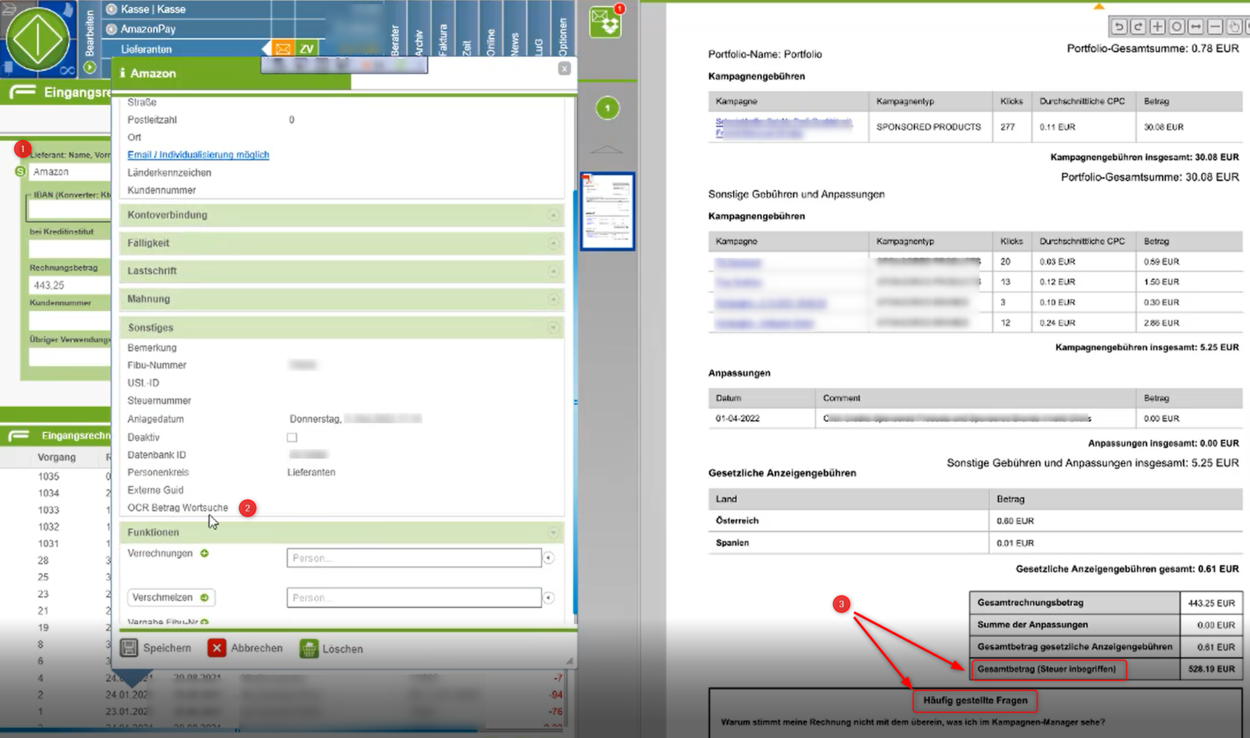The height and width of the screenshot is (738, 1250).
Task: Click the circle reset-zoom icon in viewer toolbar
Action: click(x=1176, y=27)
